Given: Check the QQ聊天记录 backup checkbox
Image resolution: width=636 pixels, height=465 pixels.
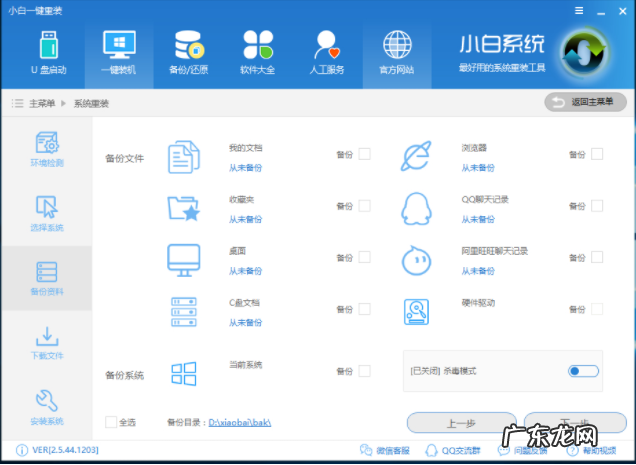Looking at the screenshot, I should pyautogui.click(x=597, y=206).
